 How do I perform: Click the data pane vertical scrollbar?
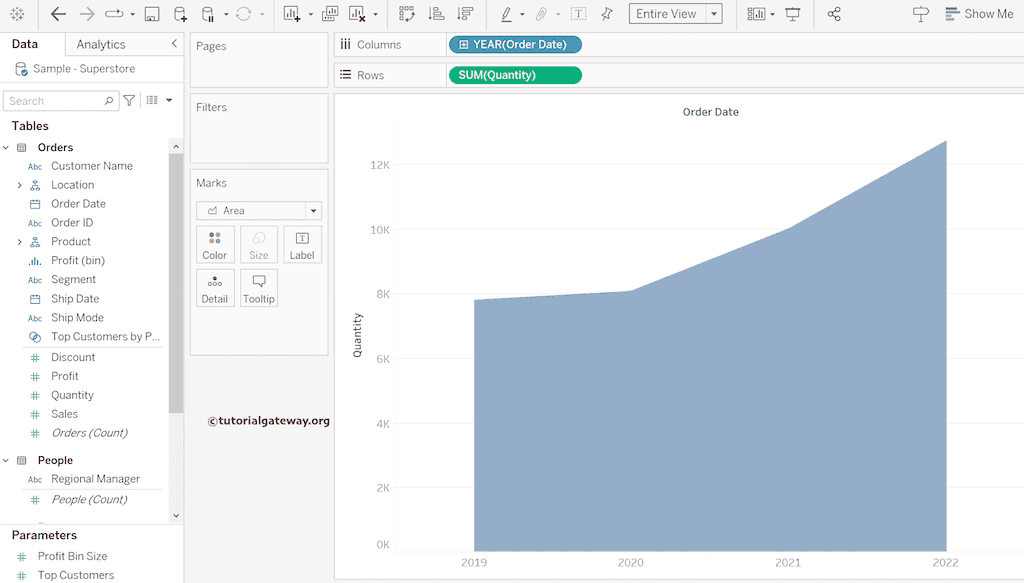(176, 284)
